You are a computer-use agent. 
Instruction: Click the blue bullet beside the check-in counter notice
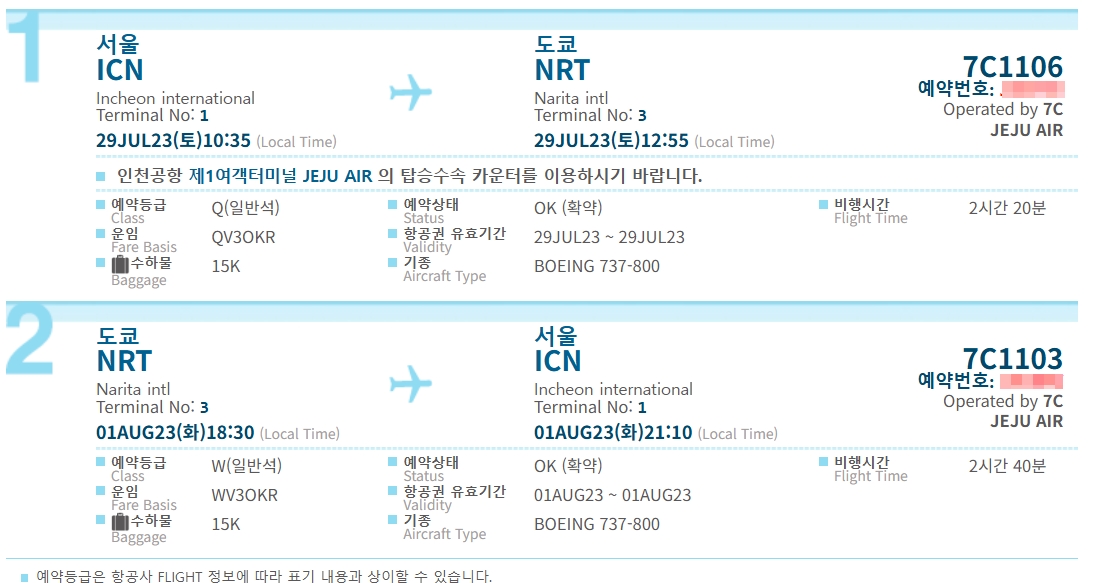(x=100, y=176)
